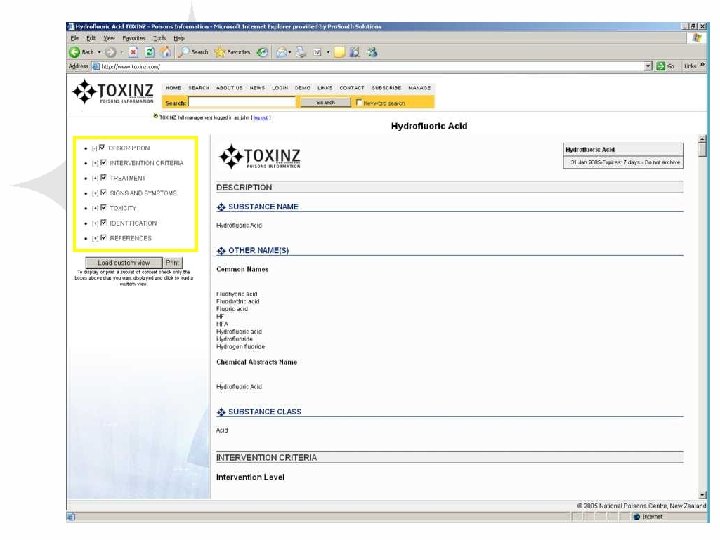Viewport: 720px width, 540px height.
Task: Click the History/Media globe icon
Action: pyautogui.click(x=262, y=52)
